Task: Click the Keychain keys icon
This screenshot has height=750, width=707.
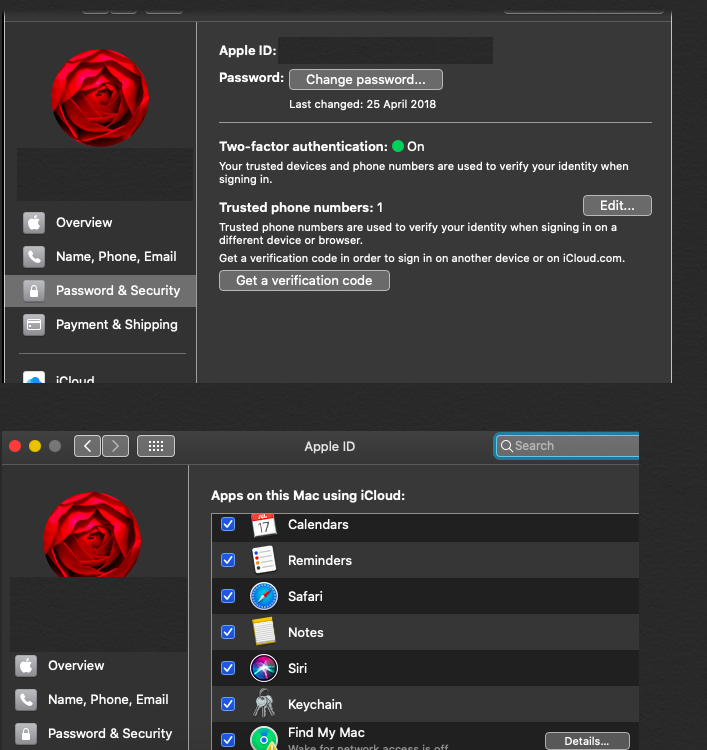Action: pyautogui.click(x=264, y=703)
